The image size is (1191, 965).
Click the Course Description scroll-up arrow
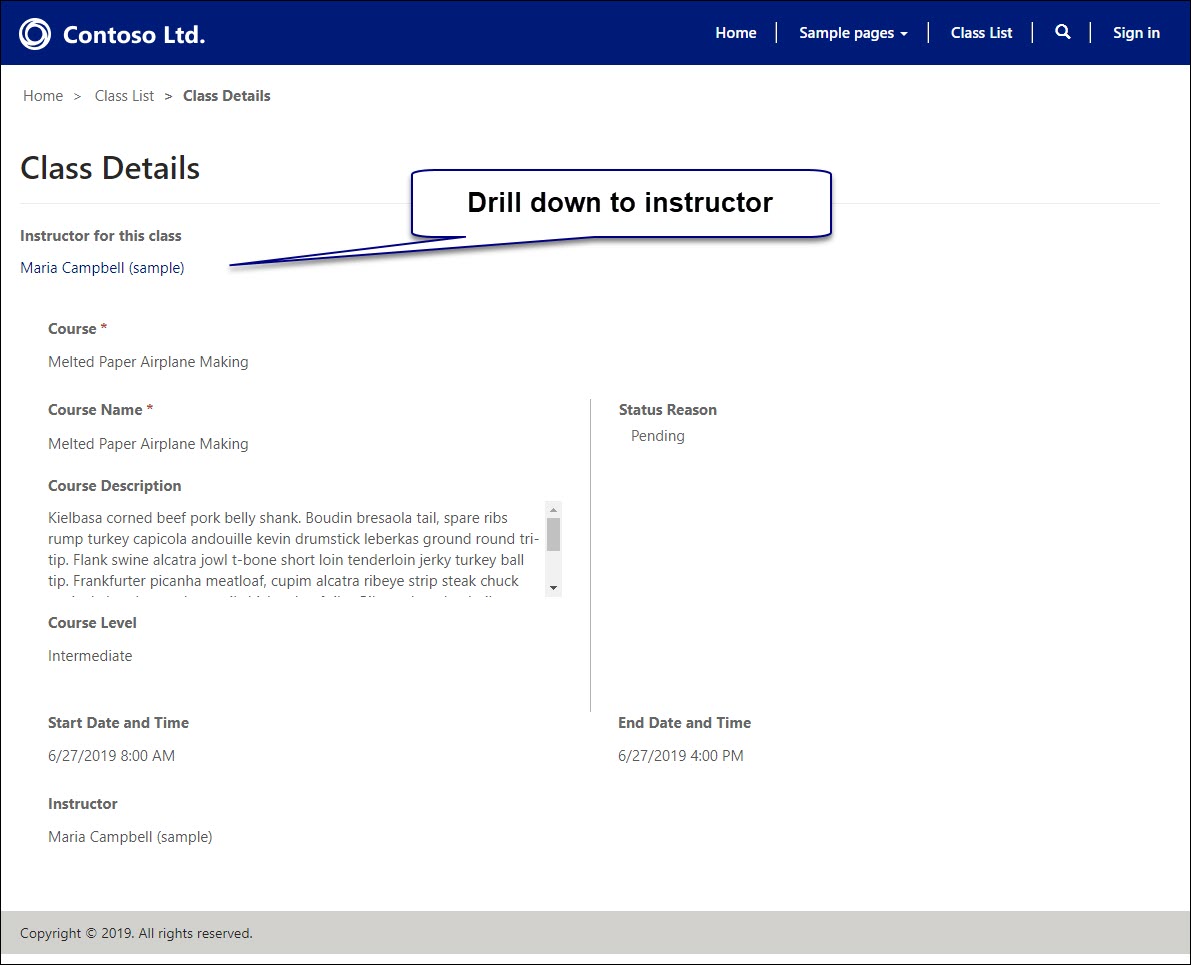553,510
